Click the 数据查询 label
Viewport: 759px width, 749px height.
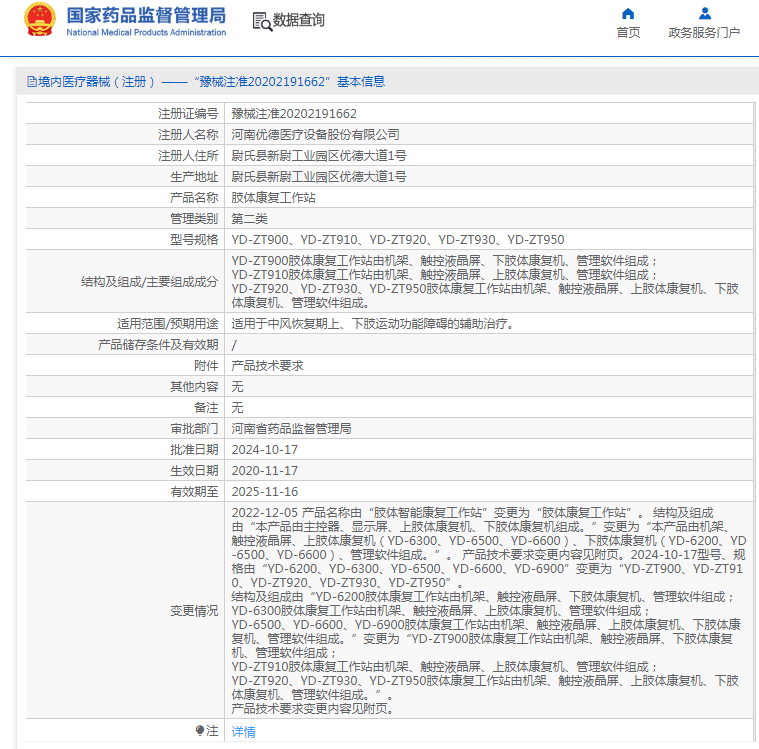point(299,20)
